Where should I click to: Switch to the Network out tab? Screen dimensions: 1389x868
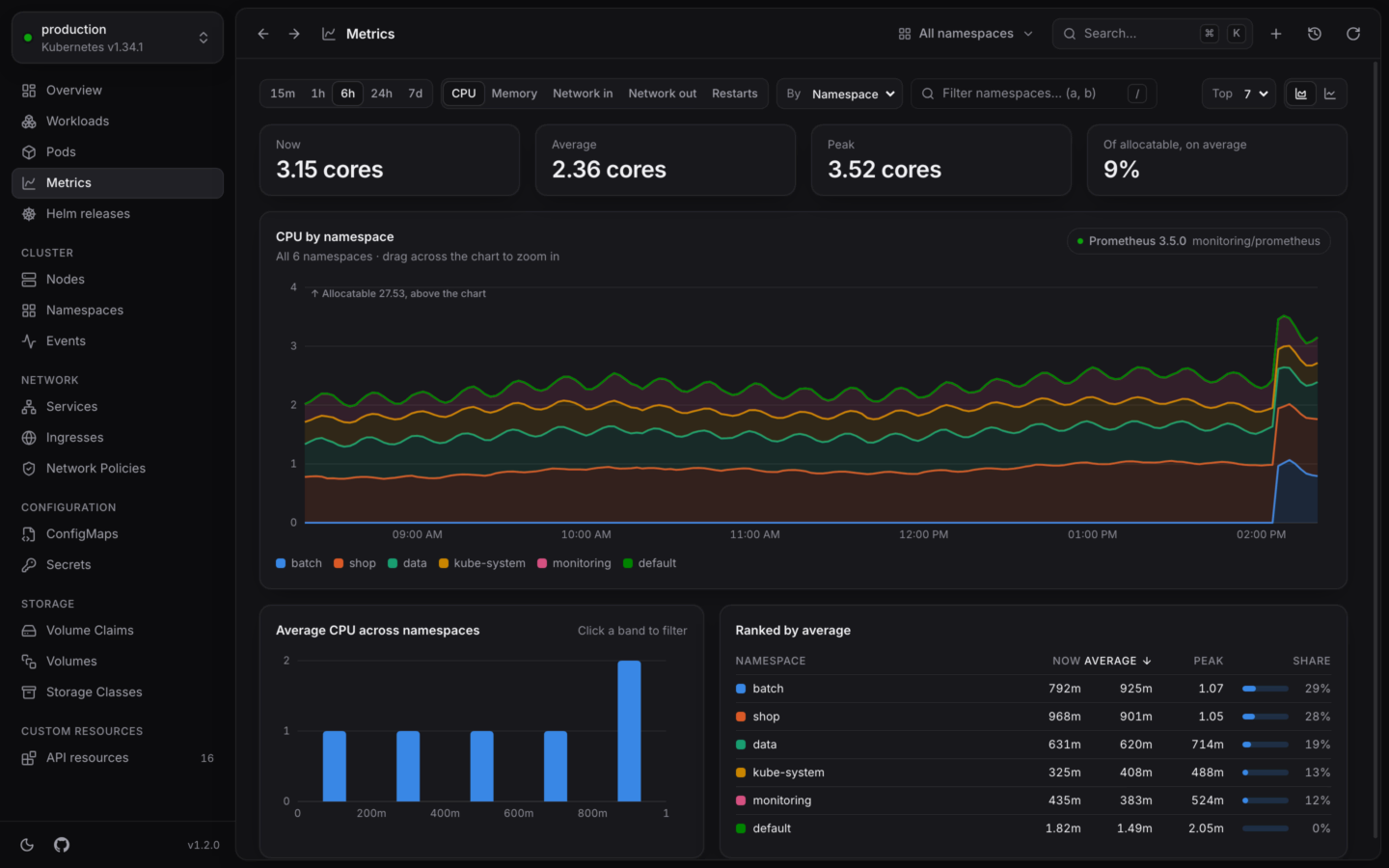(x=663, y=94)
